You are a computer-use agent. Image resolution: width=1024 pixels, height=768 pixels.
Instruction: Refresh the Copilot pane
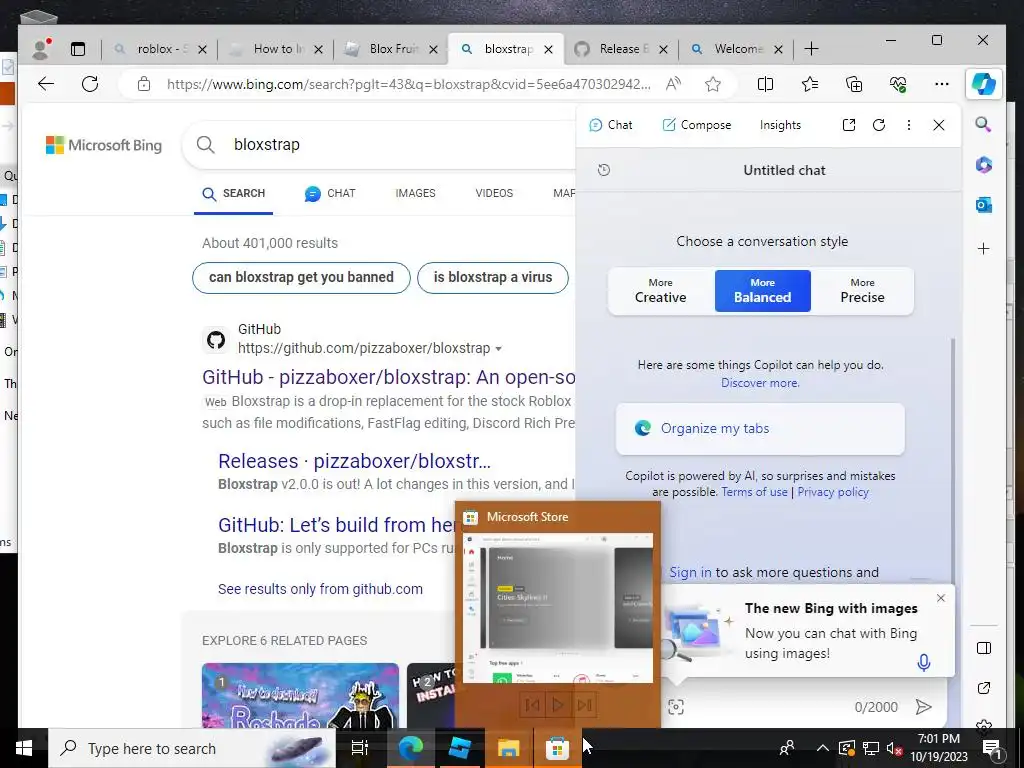(879, 125)
